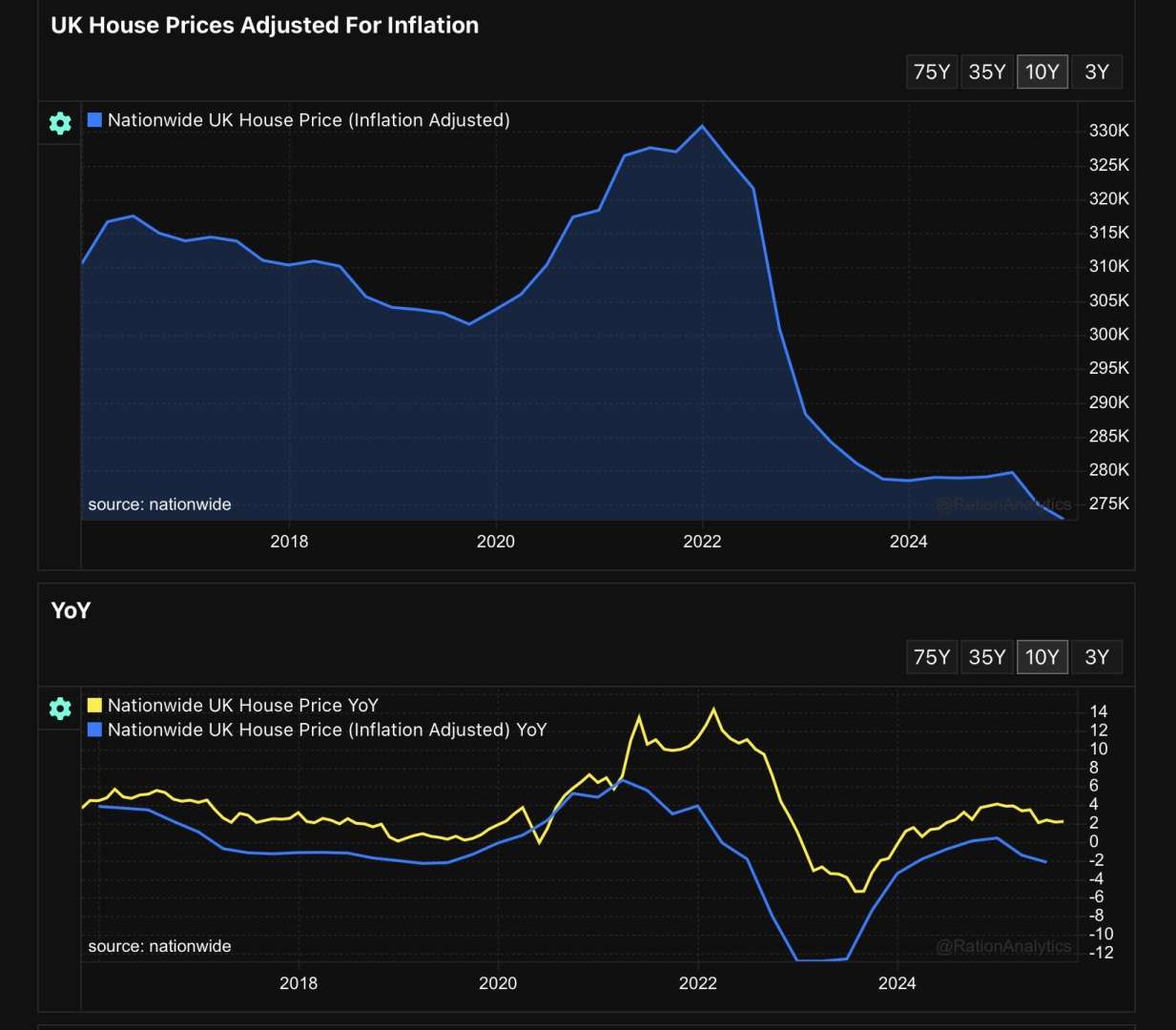This screenshot has width=1176, height=1030.
Task: Open settings gear for the YoY chart
Action: tap(60, 709)
